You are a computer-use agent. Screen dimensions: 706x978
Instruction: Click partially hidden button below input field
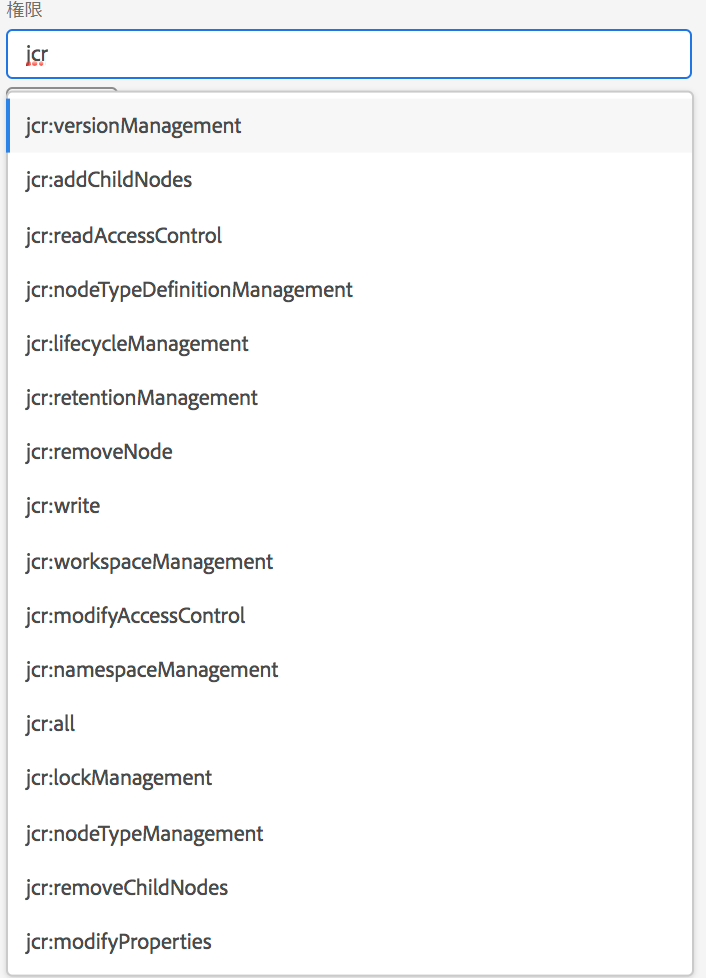(x=62, y=90)
